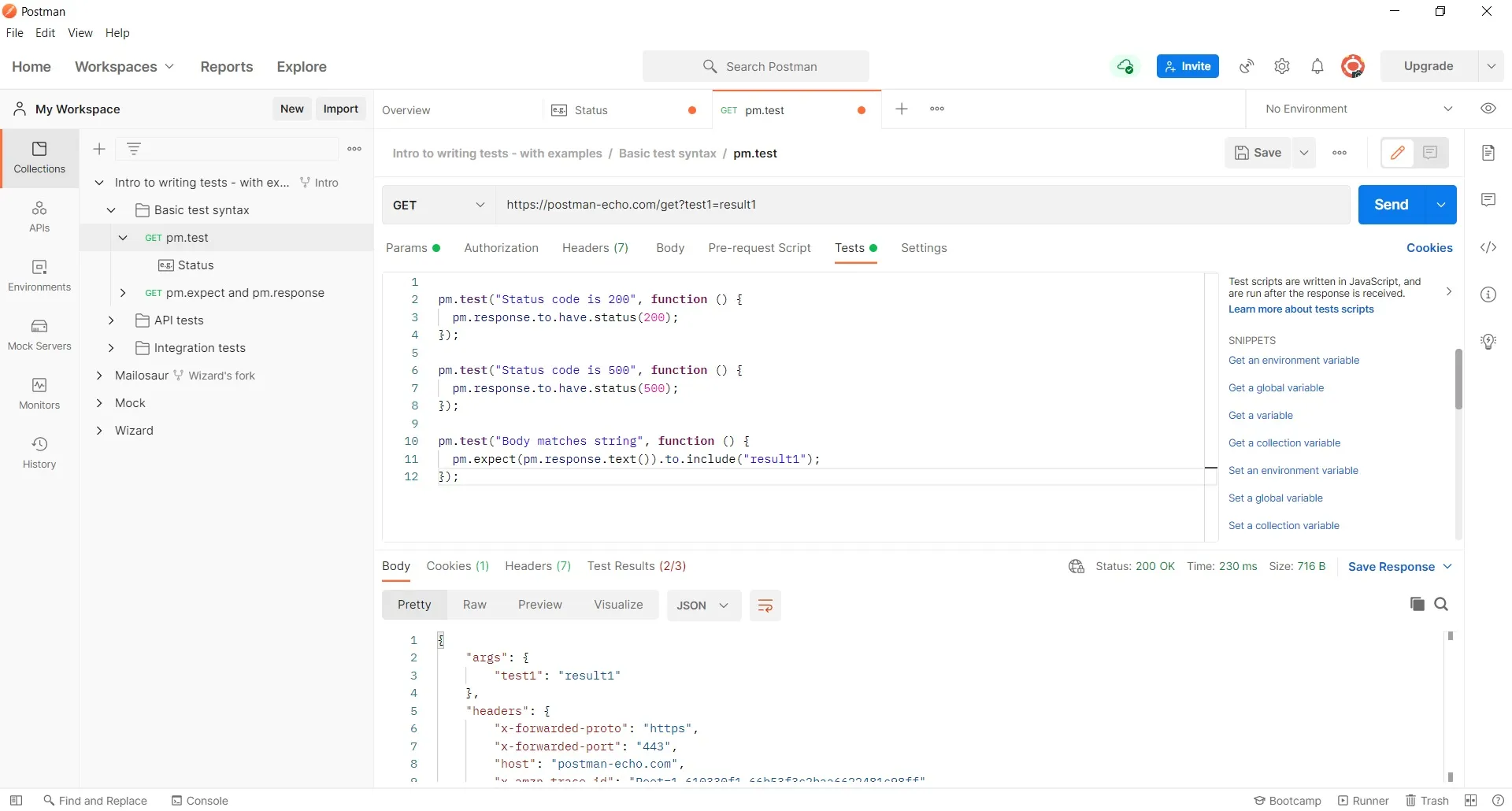Open Mock Servers from the sidebar
This screenshot has height=811, width=1512.
coord(39,335)
